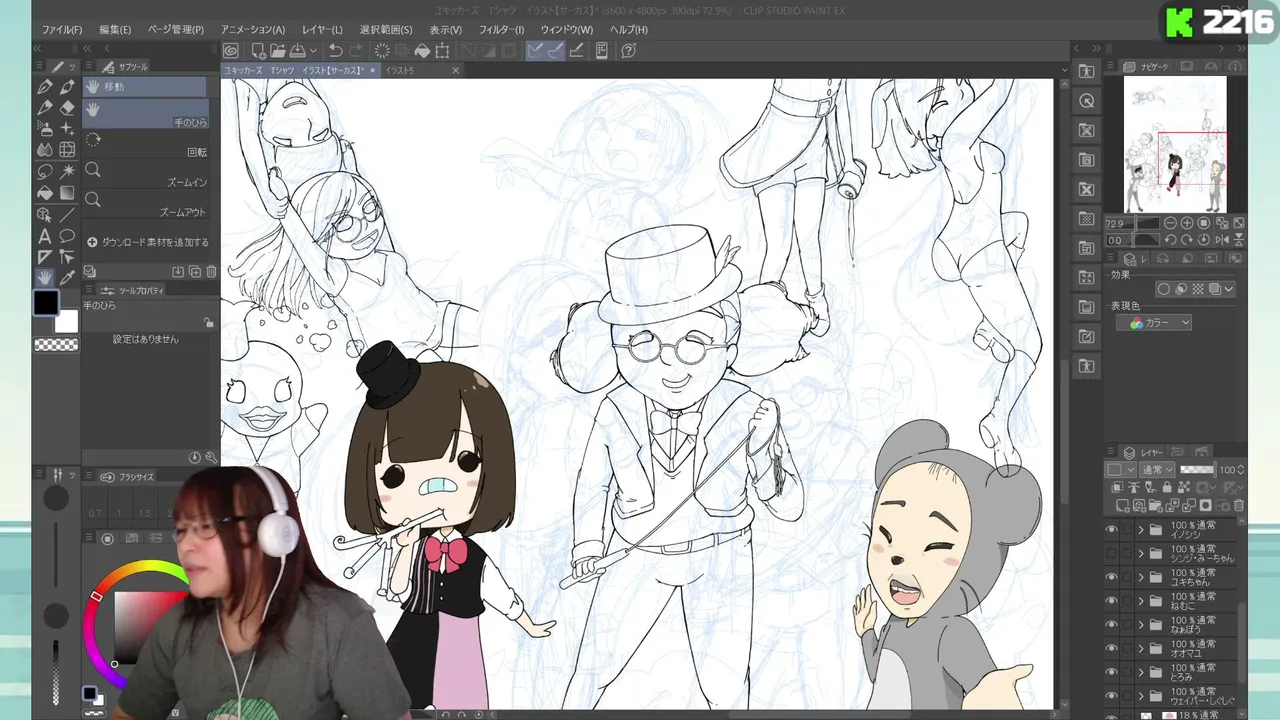The width and height of the screenshot is (1280, 720).
Task: Click the lock layer icon
Action: coord(1165,488)
